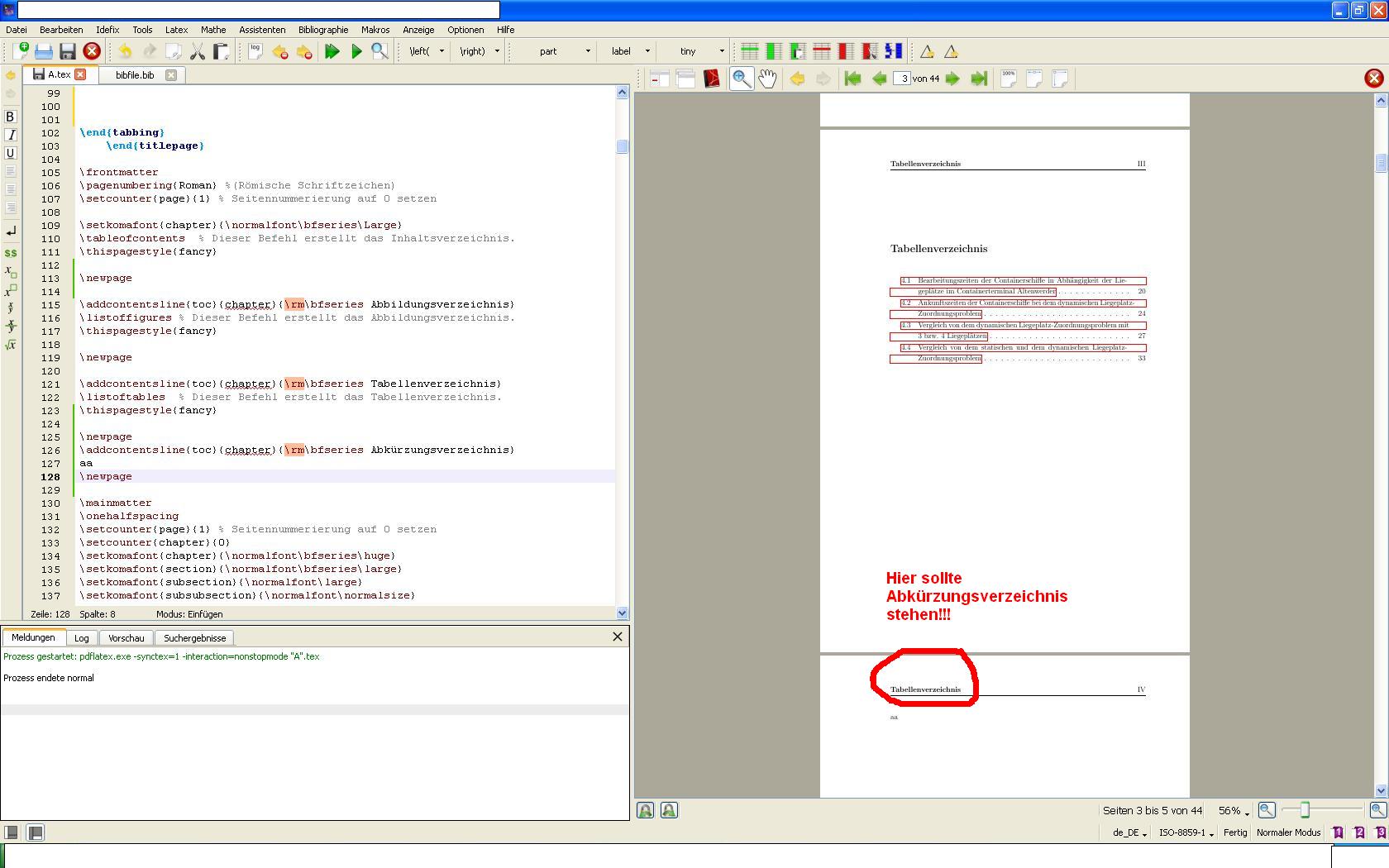Image resolution: width=1389 pixels, height=868 pixels.
Task: Click the Underline formatting button in sidebar
Action: [11, 153]
